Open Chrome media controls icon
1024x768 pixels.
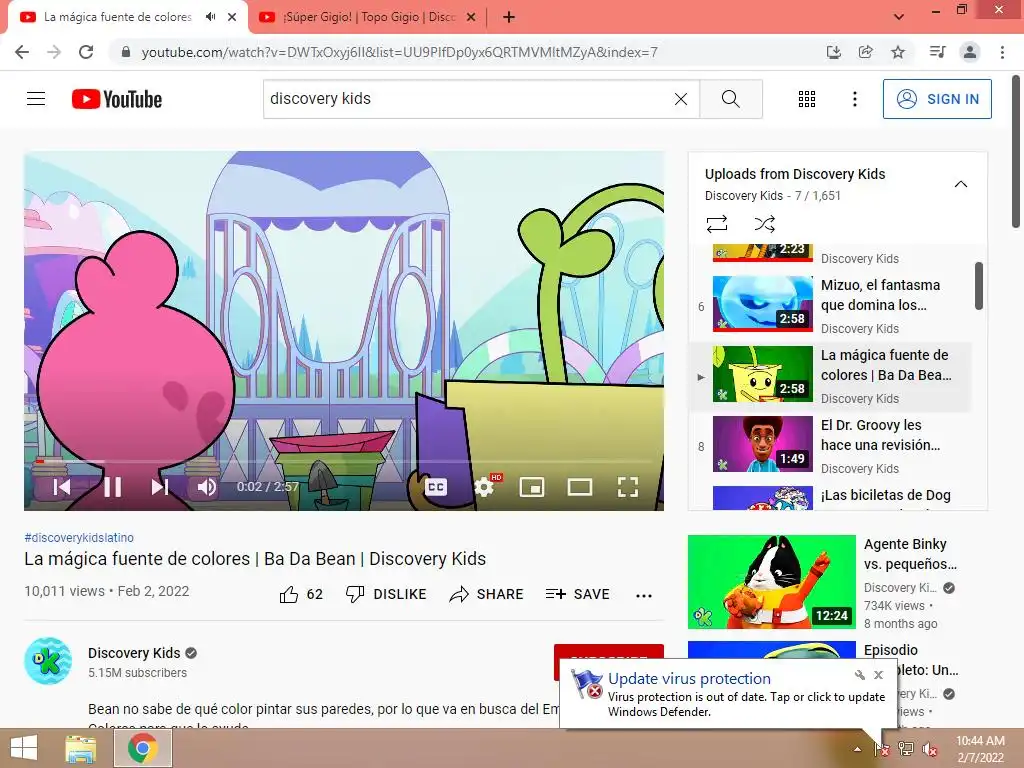(x=938, y=52)
